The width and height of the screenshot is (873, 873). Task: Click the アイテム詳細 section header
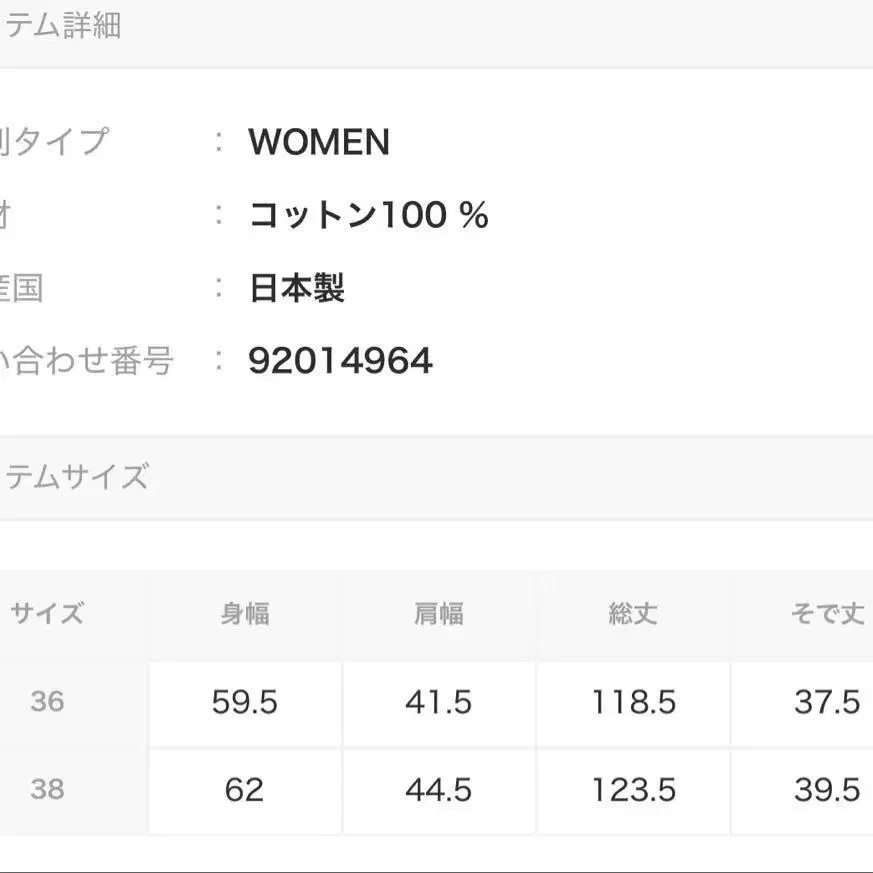click(x=62, y=27)
